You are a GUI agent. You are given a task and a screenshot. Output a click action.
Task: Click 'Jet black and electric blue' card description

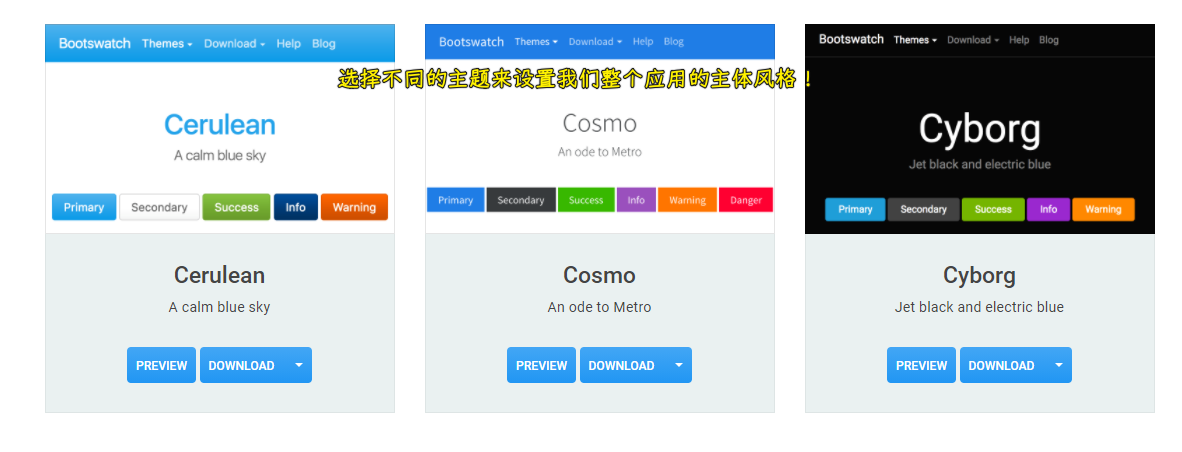(979, 307)
